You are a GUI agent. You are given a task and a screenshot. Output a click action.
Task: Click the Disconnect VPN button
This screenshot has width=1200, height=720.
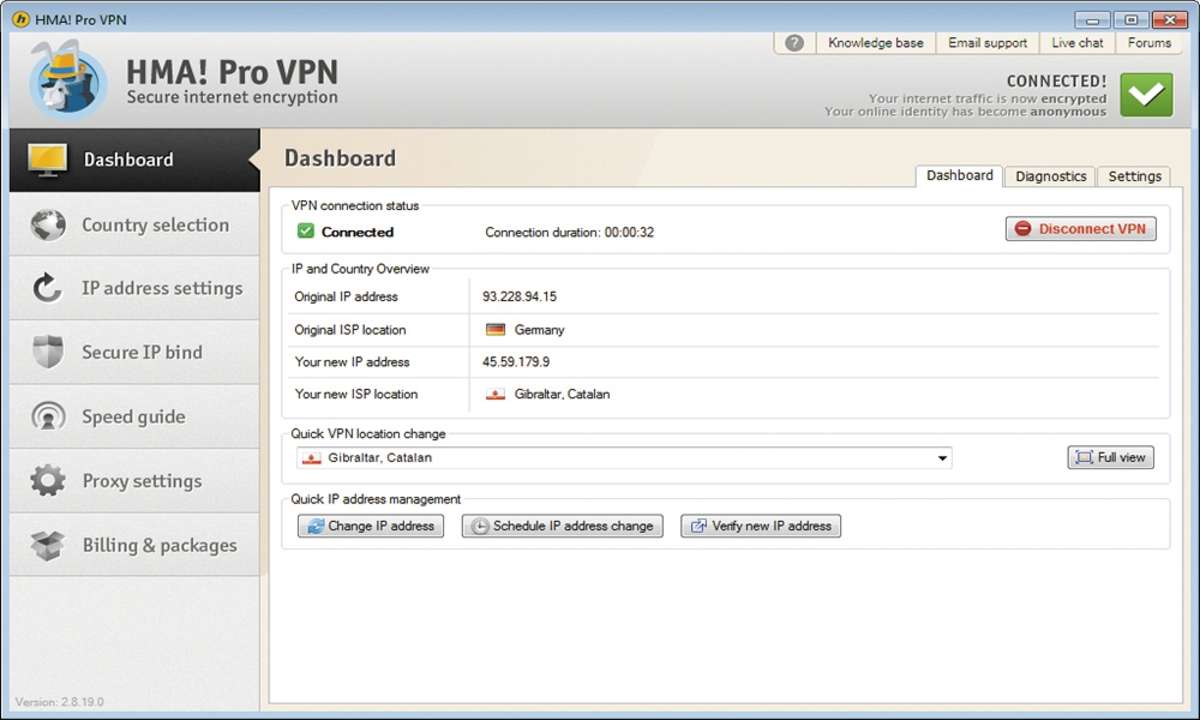pos(1081,229)
